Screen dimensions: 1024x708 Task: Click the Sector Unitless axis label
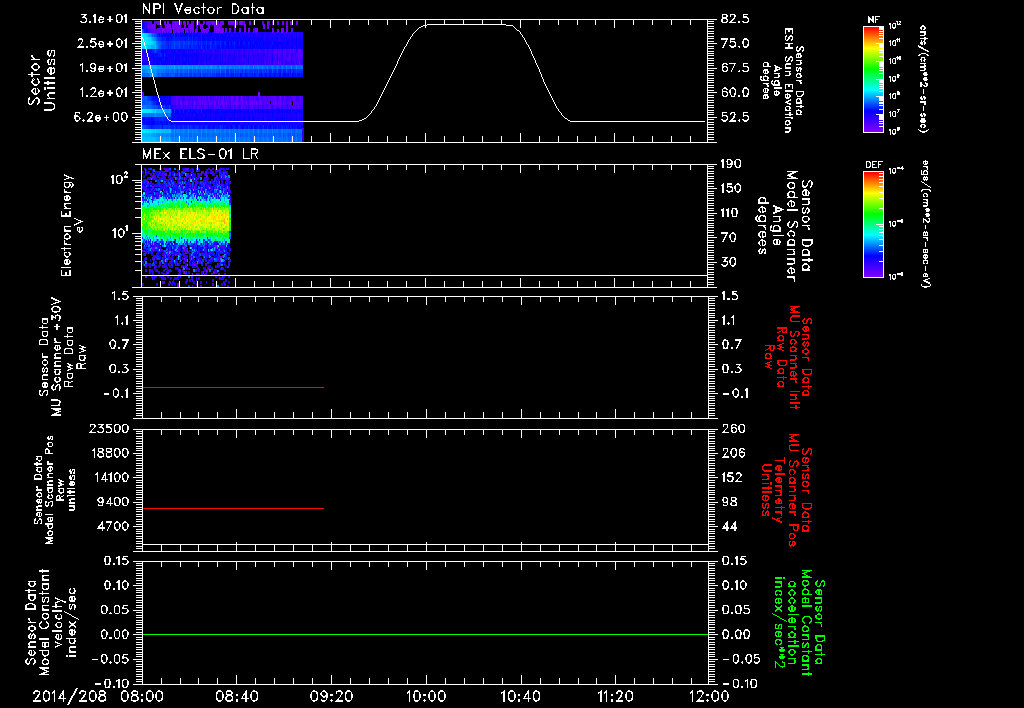click(x=42, y=80)
